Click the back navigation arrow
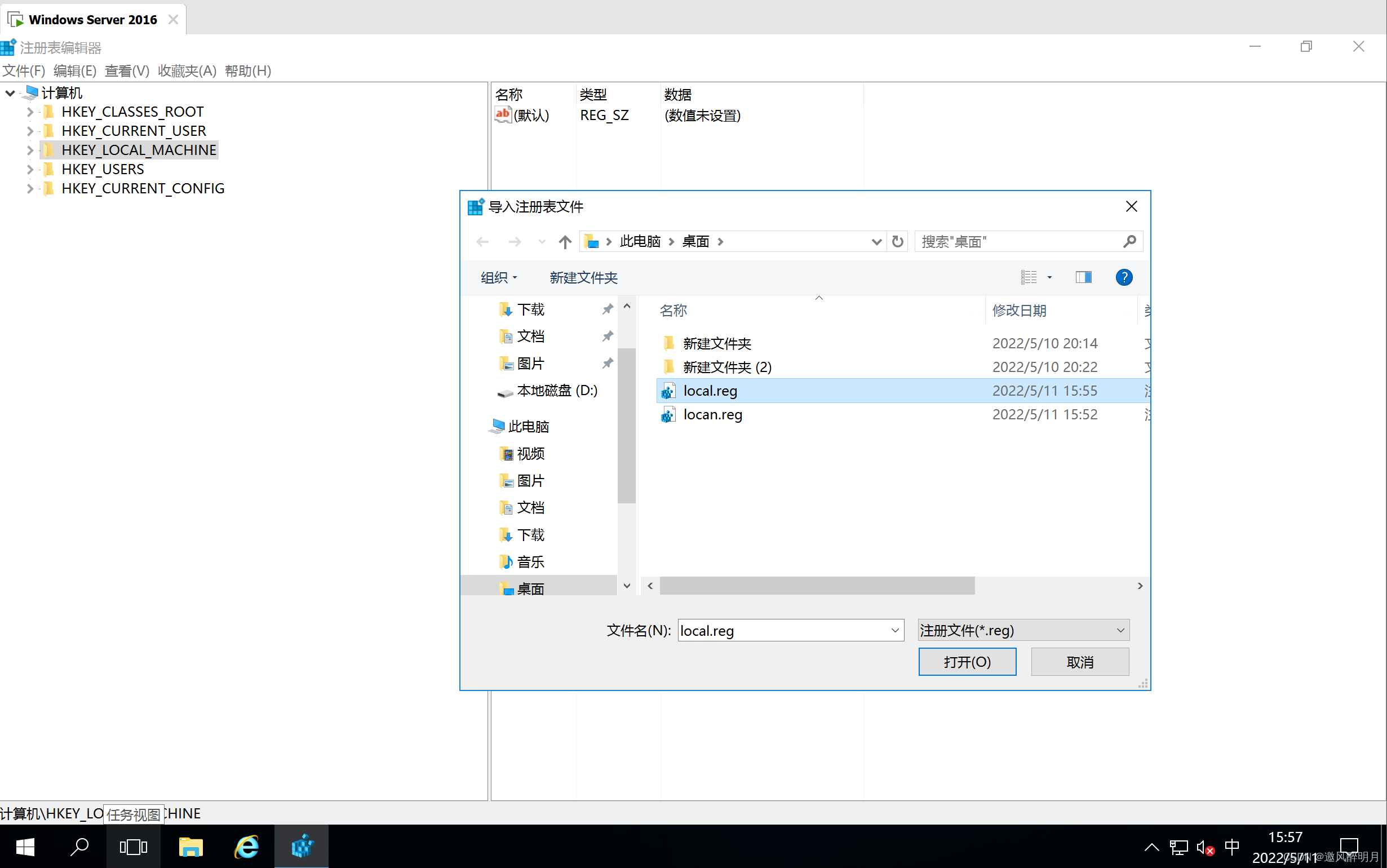The height and width of the screenshot is (868, 1387). coord(480,241)
